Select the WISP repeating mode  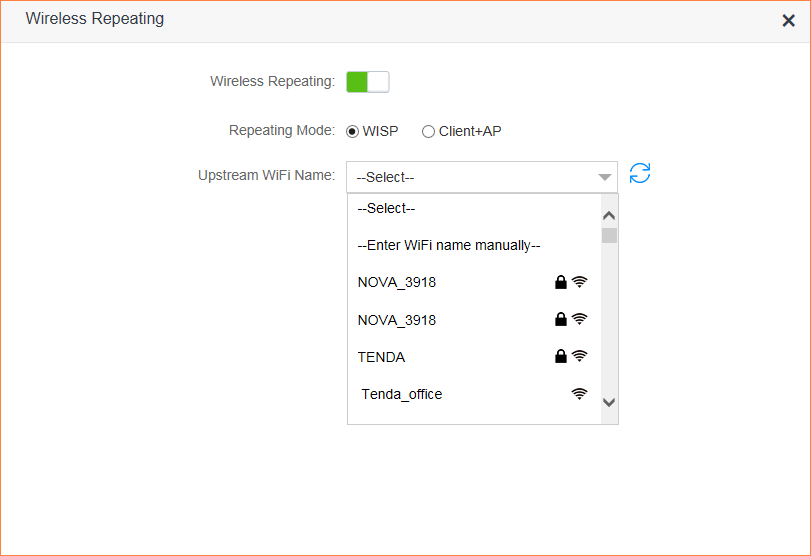pos(352,131)
